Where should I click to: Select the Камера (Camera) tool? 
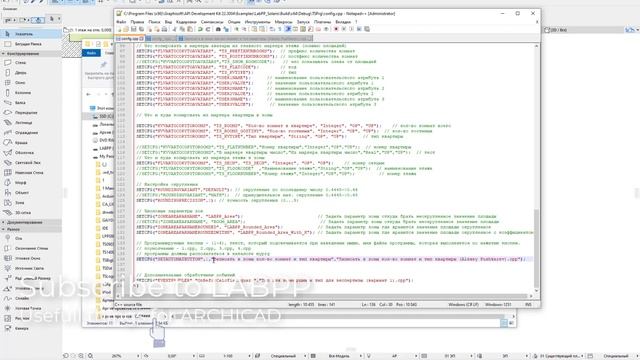[x=31, y=329]
